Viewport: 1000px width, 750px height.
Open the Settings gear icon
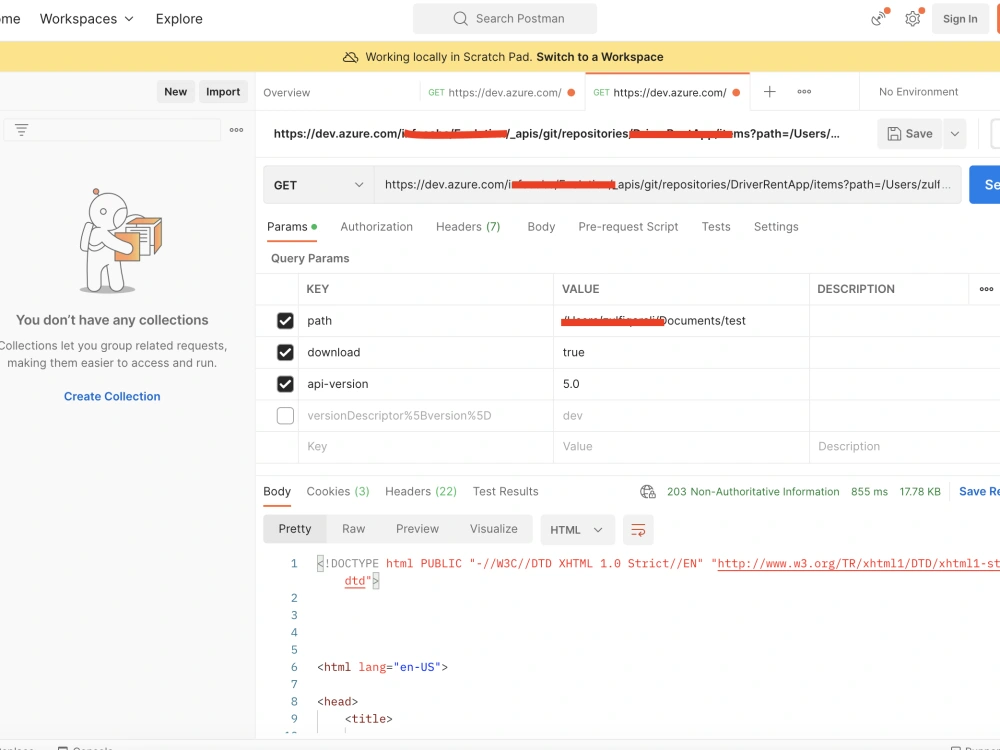pyautogui.click(x=913, y=18)
